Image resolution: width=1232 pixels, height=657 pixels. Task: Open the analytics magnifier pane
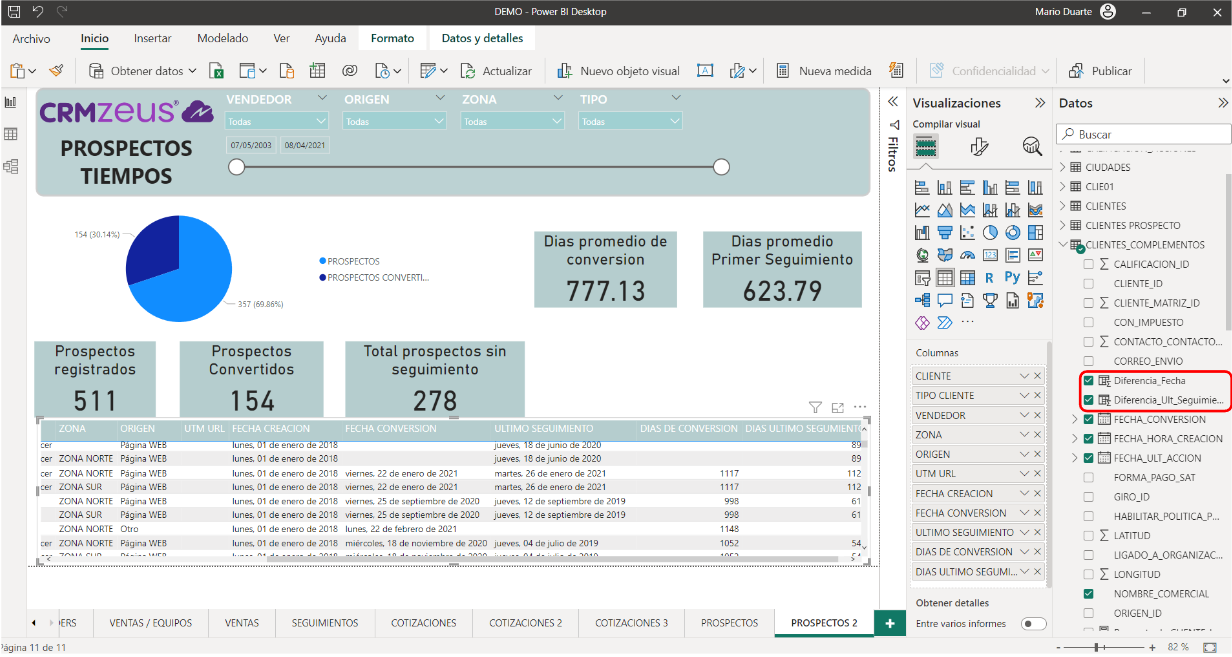(x=1032, y=147)
